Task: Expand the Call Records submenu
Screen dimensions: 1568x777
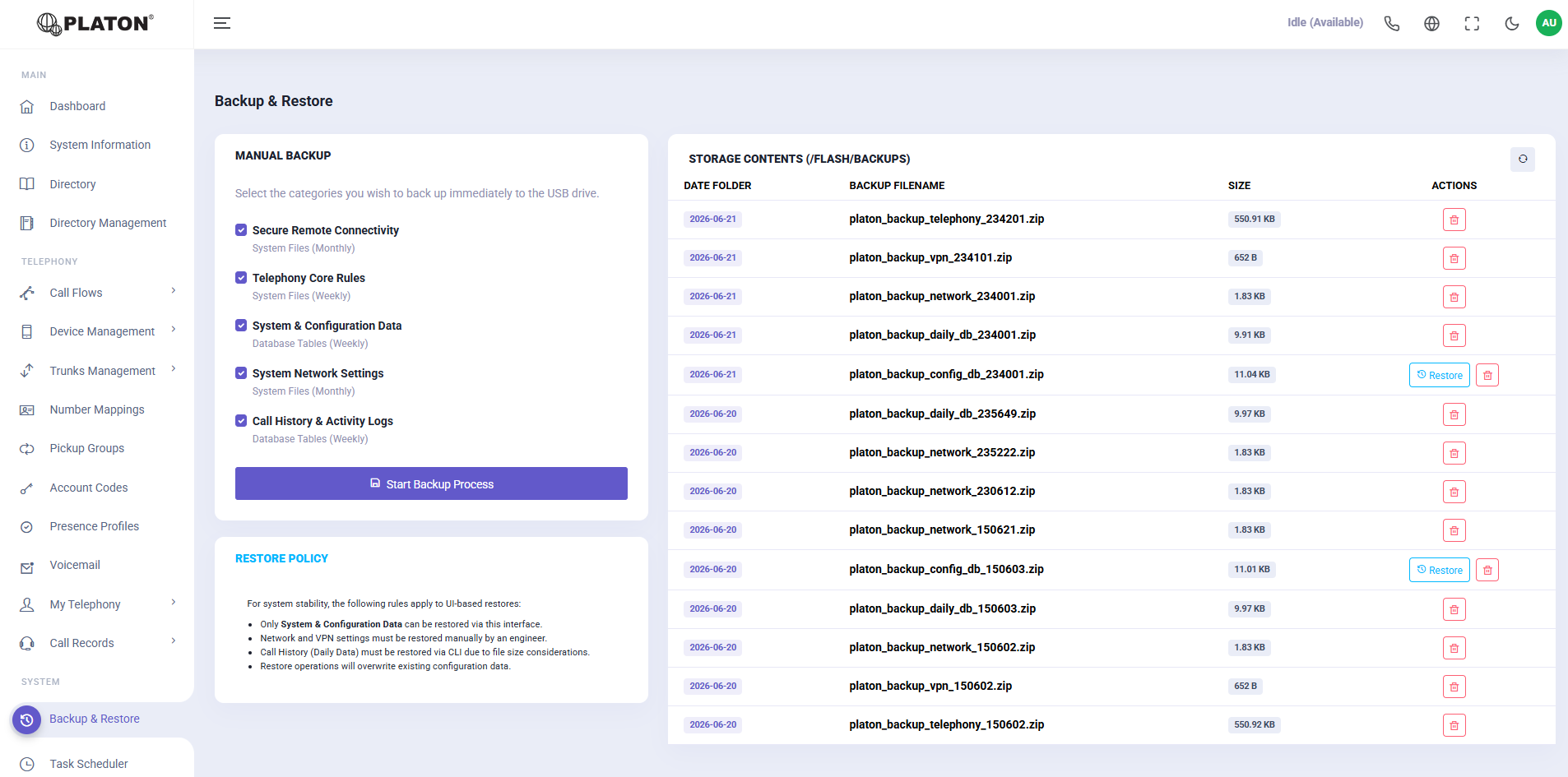Action: click(97, 643)
